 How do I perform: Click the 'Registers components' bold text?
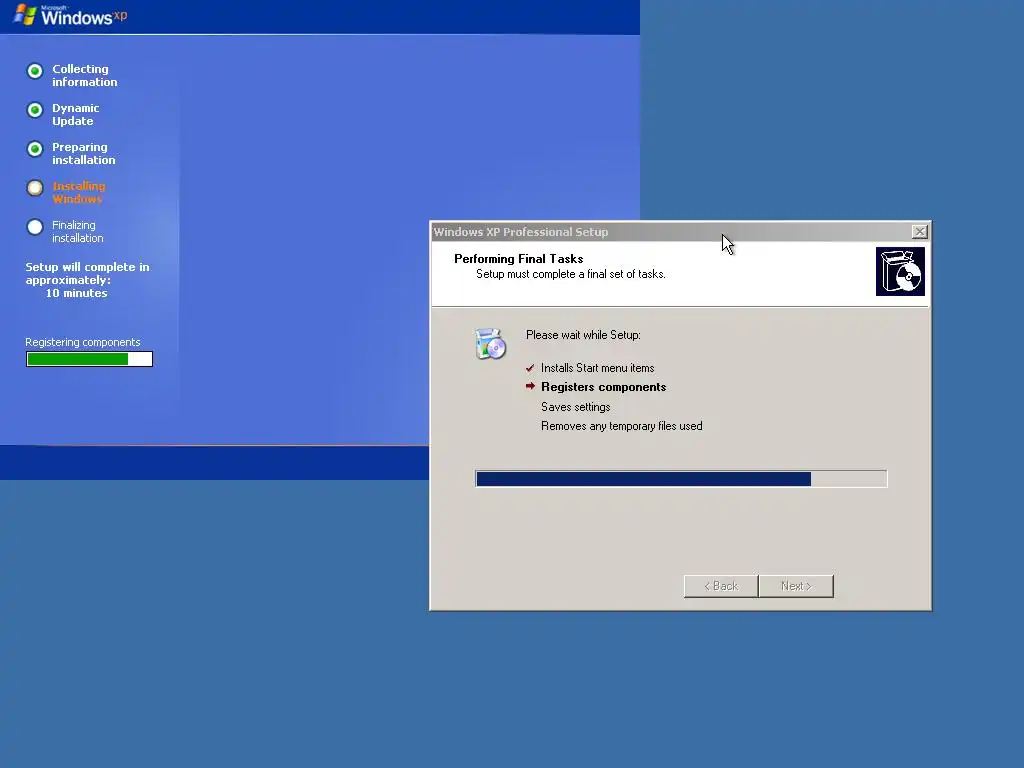coord(603,387)
